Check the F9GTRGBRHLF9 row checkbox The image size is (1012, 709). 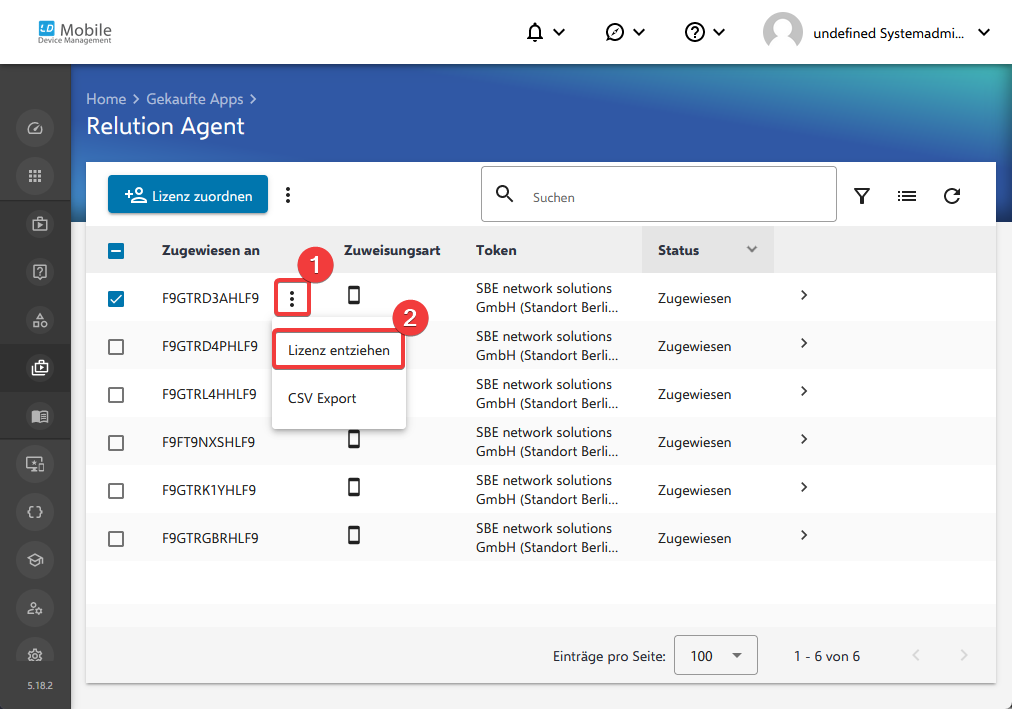pyautogui.click(x=116, y=539)
